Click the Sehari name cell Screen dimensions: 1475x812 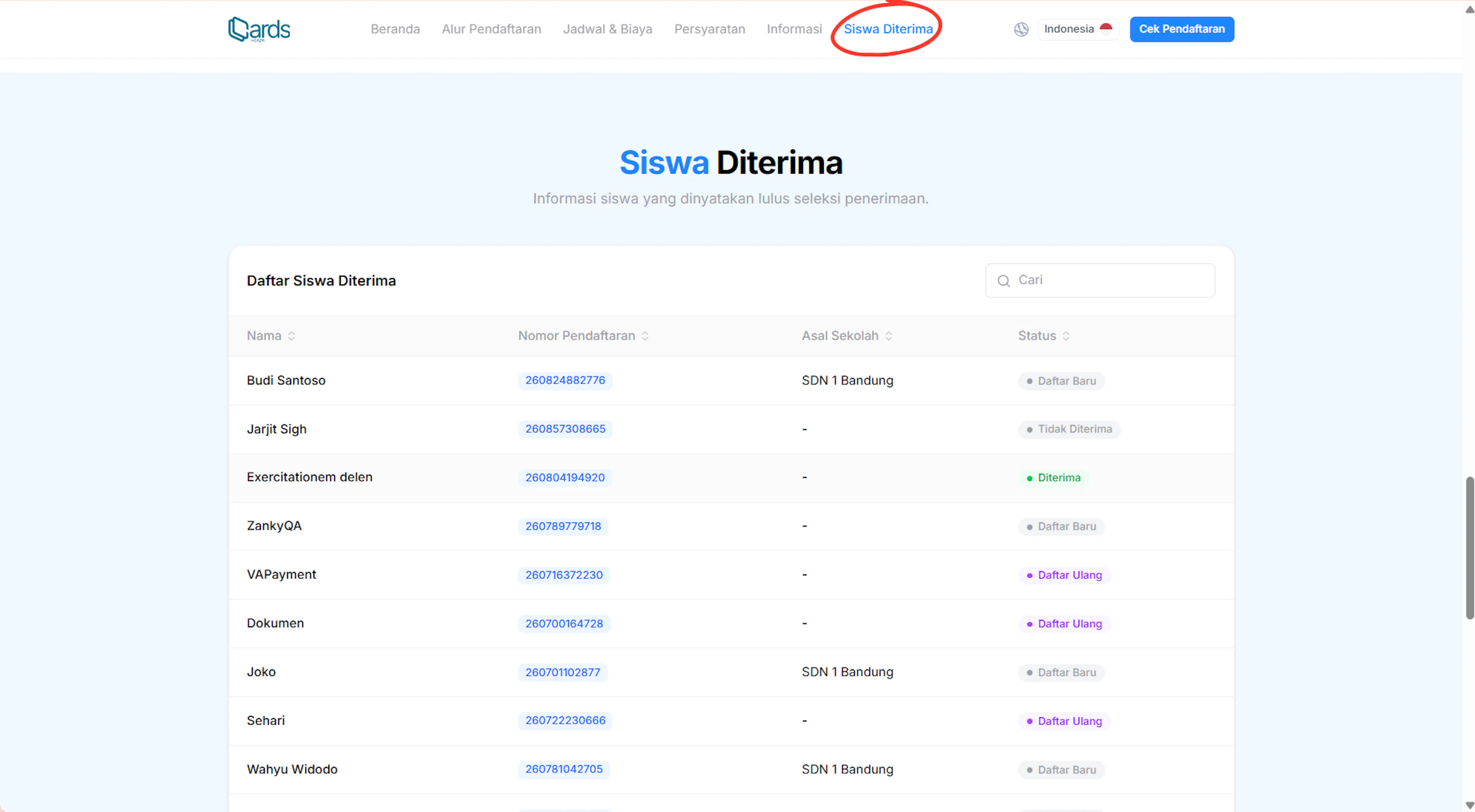point(265,720)
